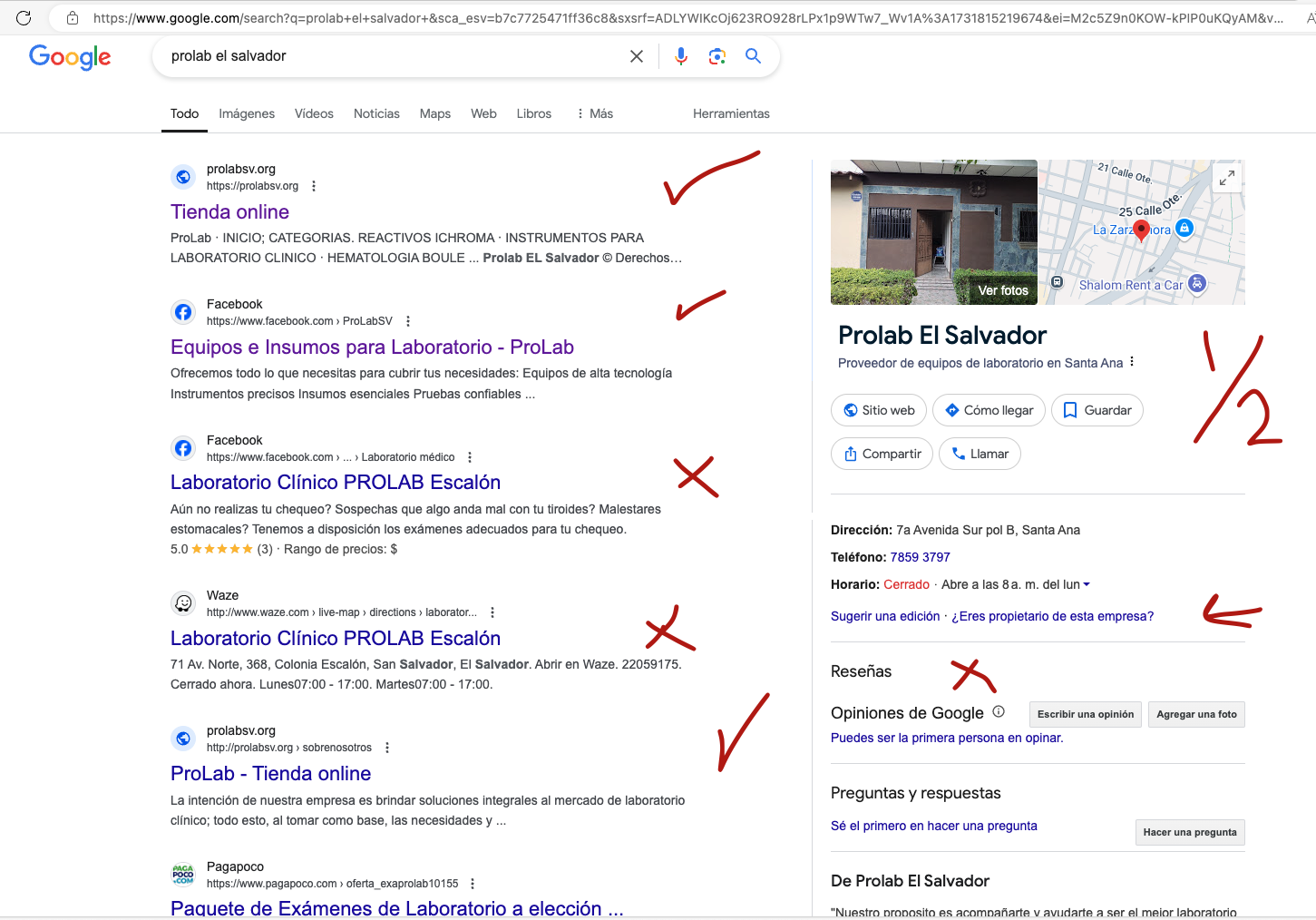The height and width of the screenshot is (920, 1316).
Task: Click Shalom Rent a Car map icon
Action: 1197,284
